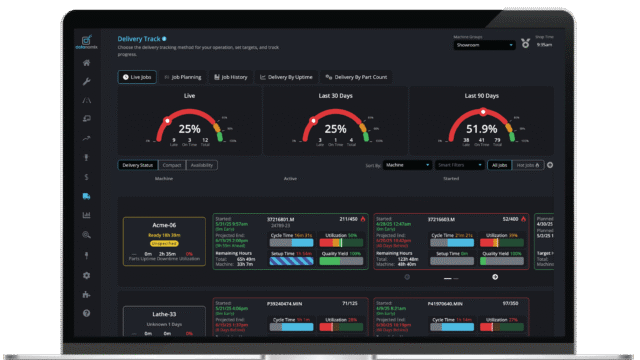This screenshot has height=360, width=640.
Task: Click the Shop Time 9:35am readout
Action: point(544,45)
